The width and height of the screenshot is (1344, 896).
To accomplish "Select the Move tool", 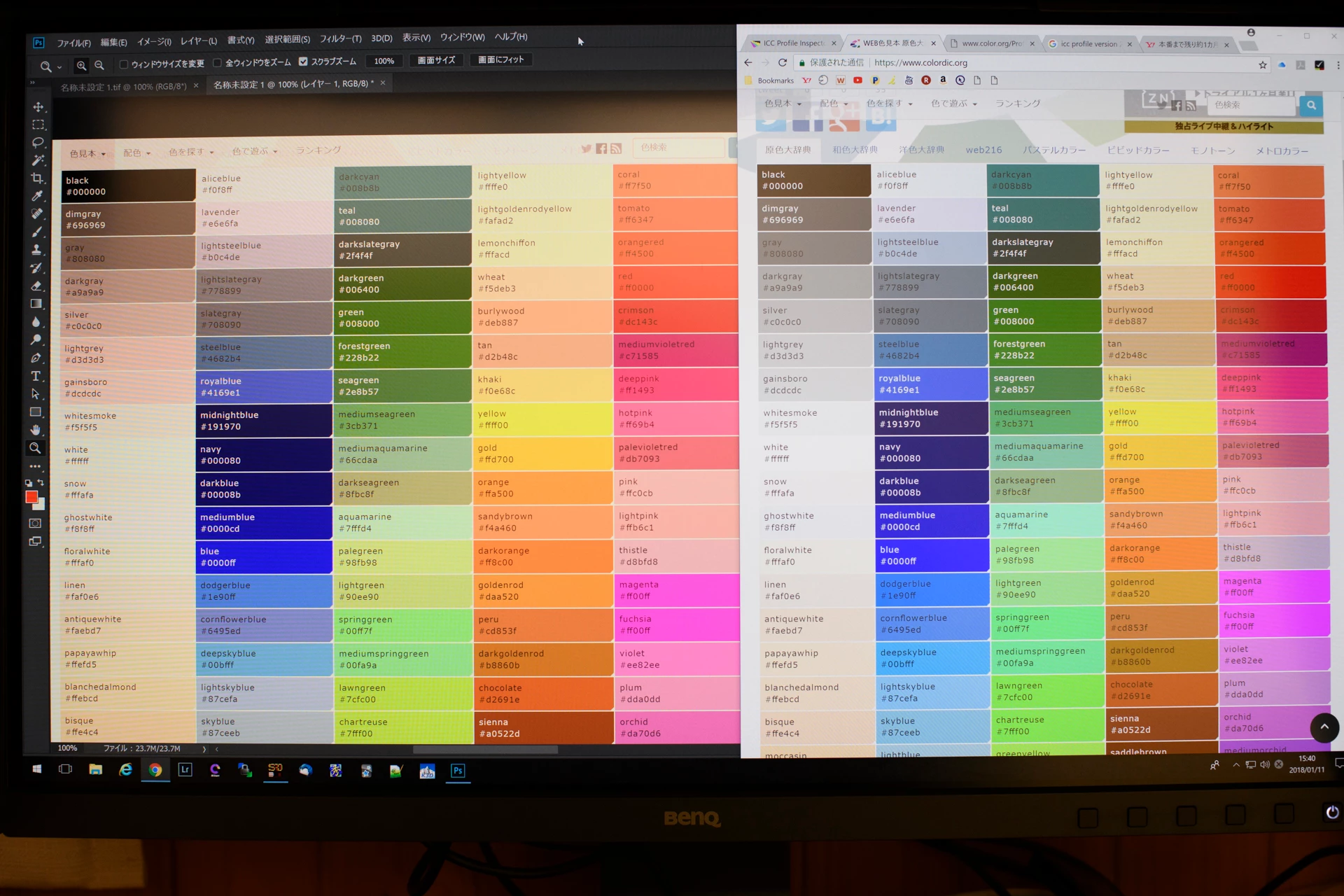I will pyautogui.click(x=38, y=106).
